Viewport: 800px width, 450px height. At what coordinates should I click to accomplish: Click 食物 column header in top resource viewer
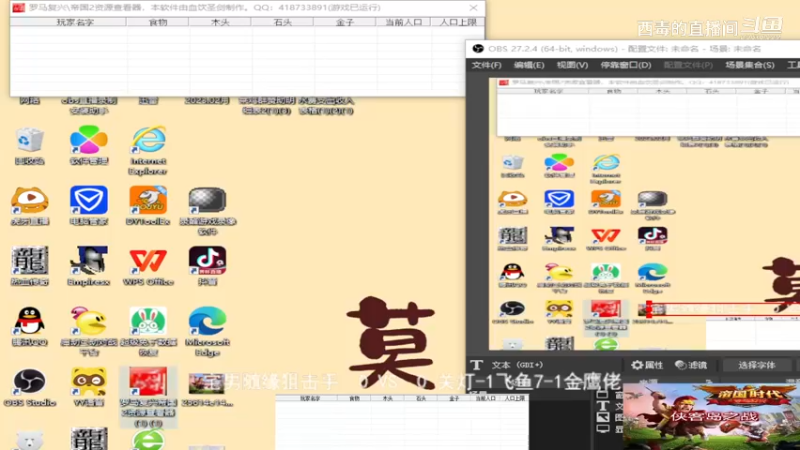(x=158, y=22)
